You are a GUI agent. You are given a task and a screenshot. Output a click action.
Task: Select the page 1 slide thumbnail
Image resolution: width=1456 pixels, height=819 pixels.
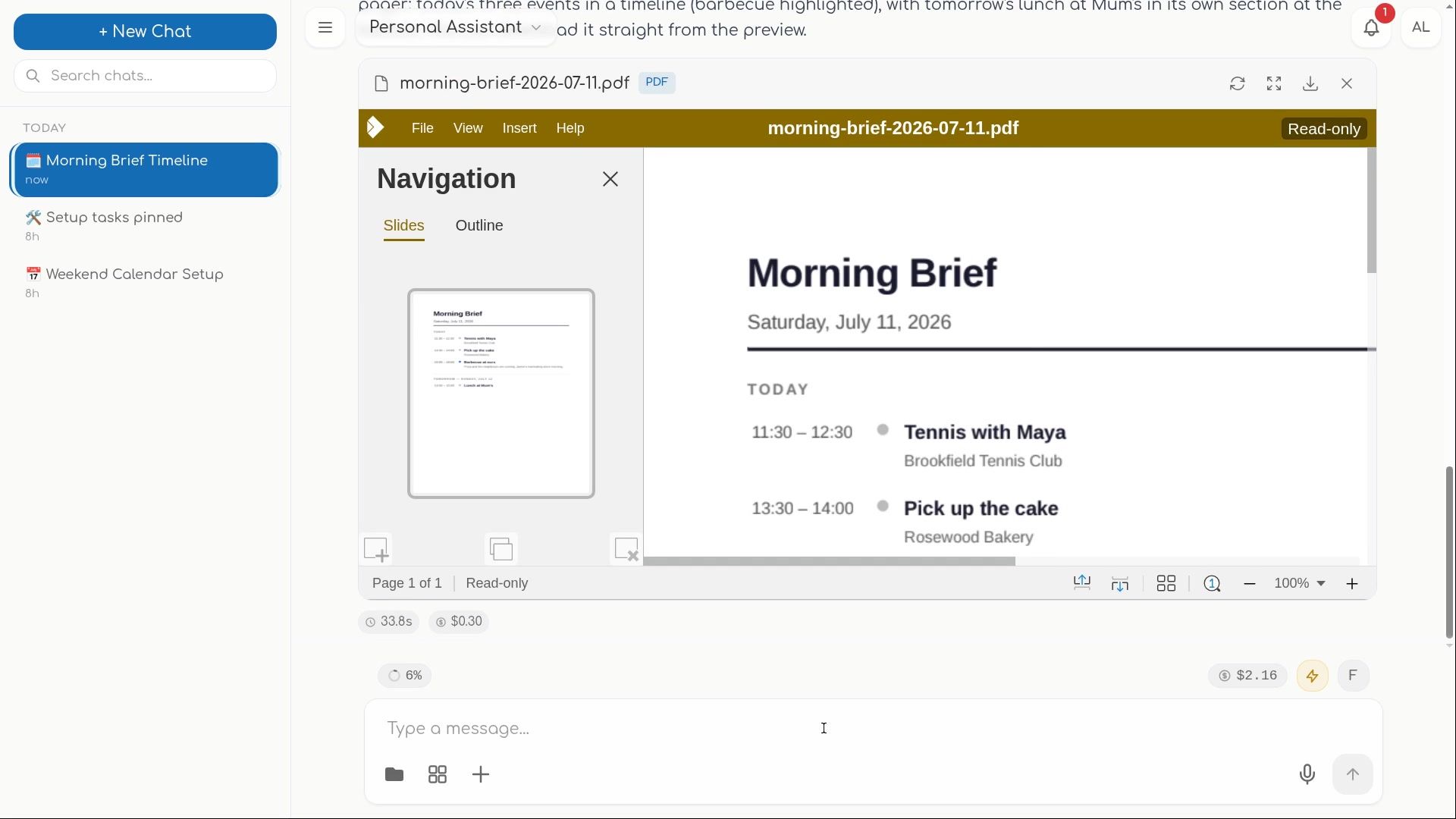click(x=501, y=394)
